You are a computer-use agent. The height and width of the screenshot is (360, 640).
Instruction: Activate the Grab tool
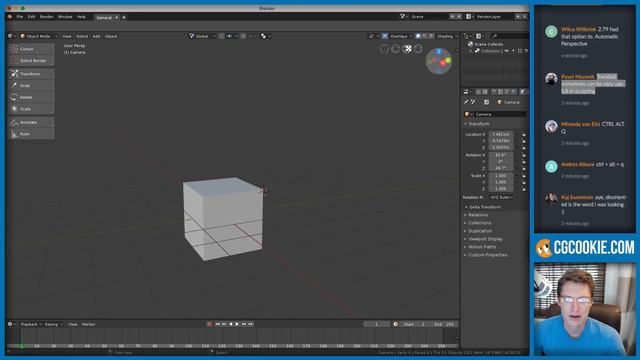click(31, 86)
